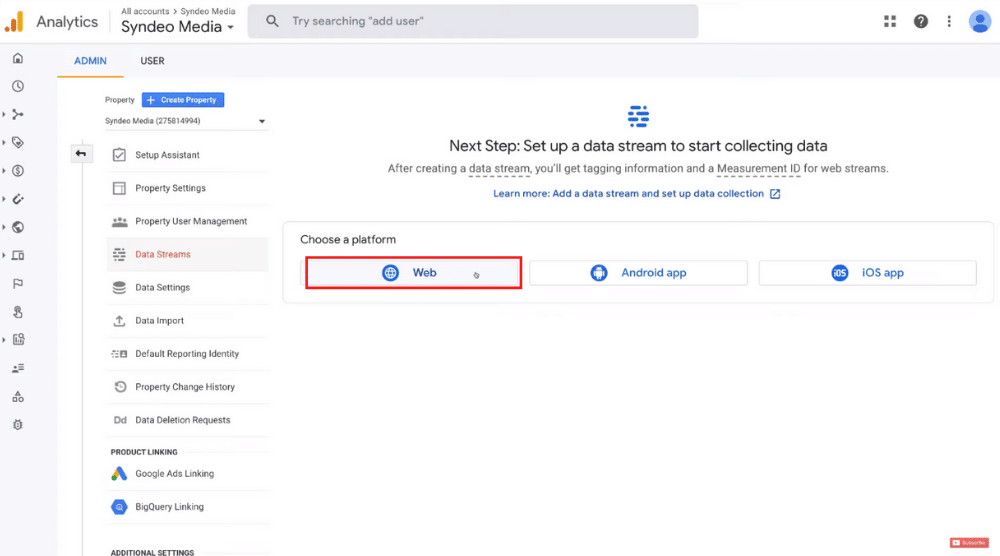Open the Conversions flag icon in sidebar
1000x556 pixels.
(18, 283)
